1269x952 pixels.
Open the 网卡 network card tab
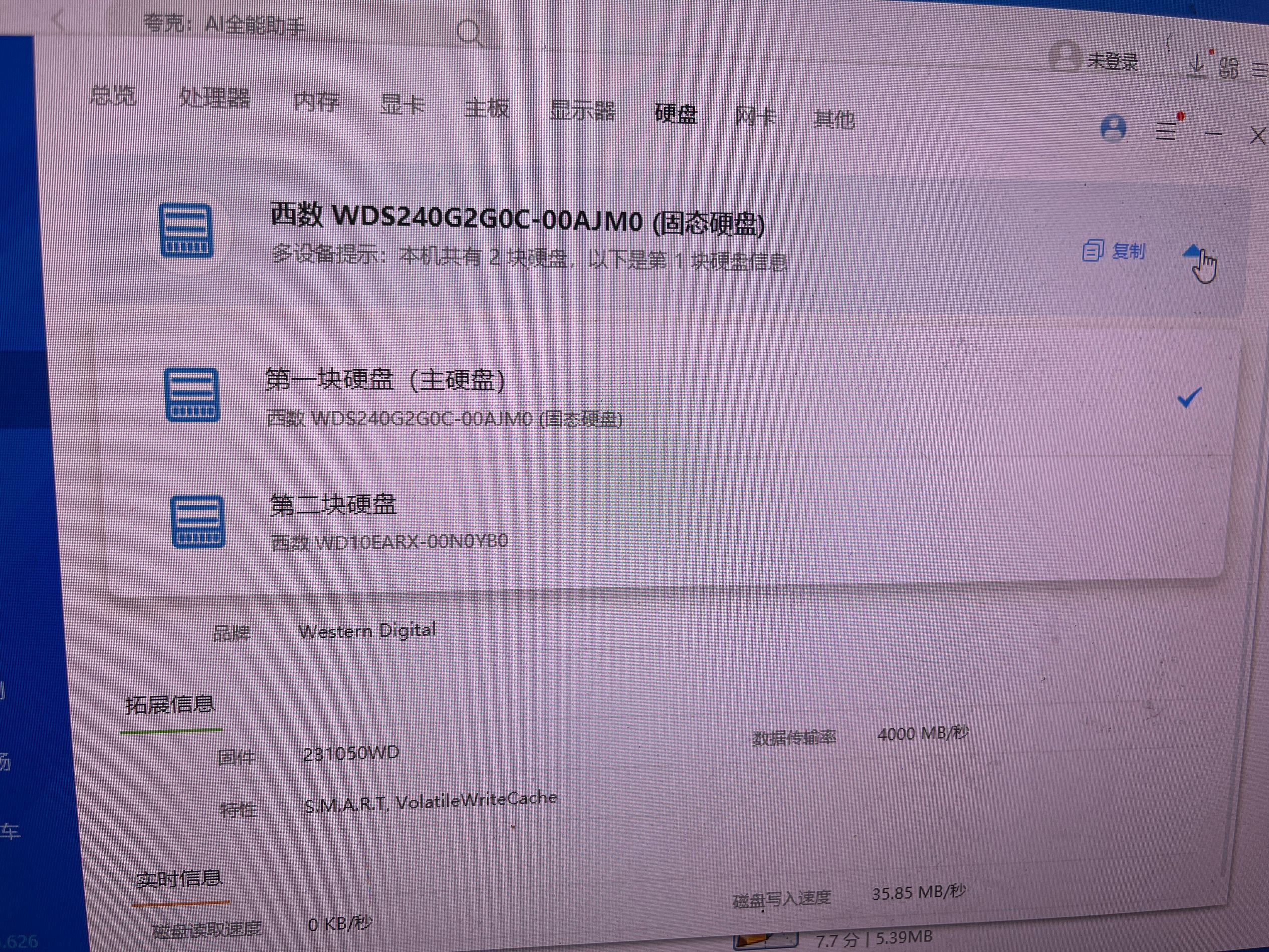click(756, 116)
